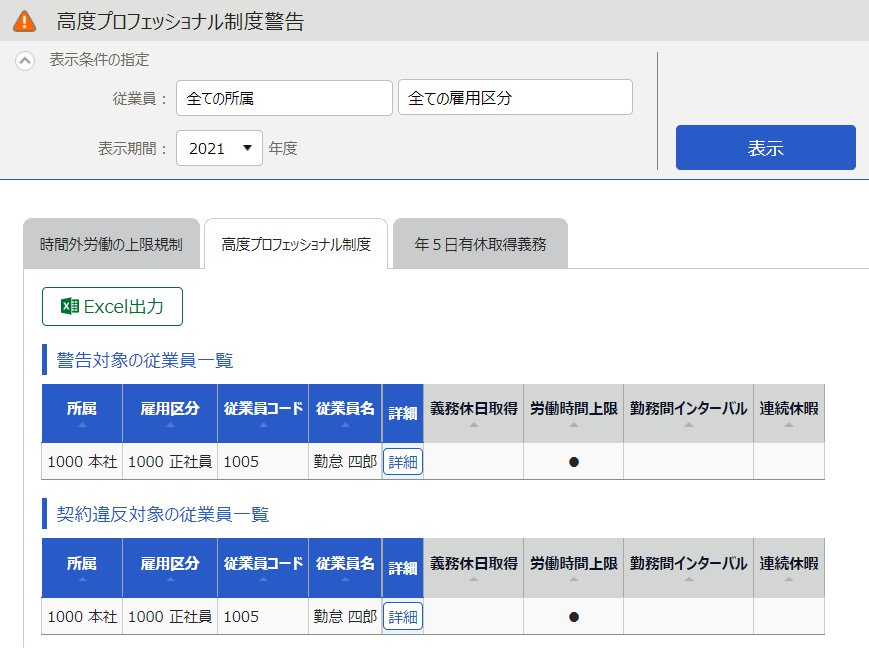Open the 表示期間 year dropdown showing 2021

tap(218, 147)
